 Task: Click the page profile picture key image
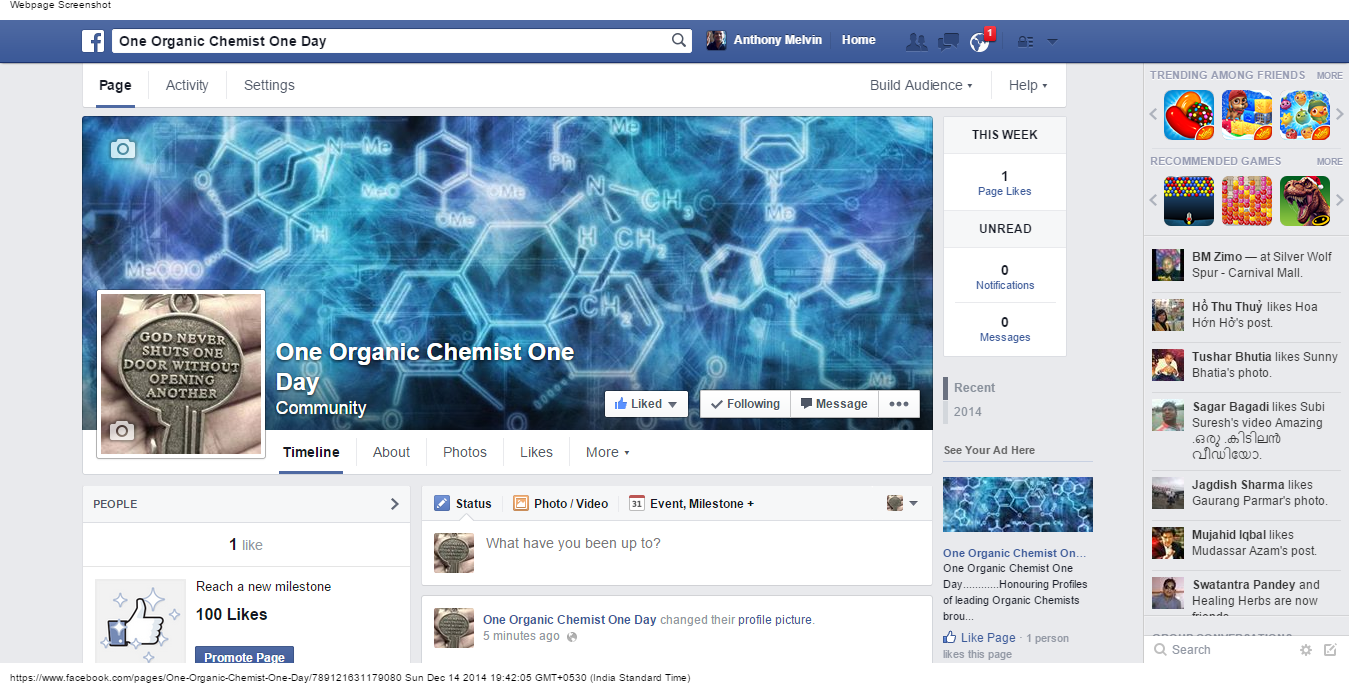pos(181,375)
